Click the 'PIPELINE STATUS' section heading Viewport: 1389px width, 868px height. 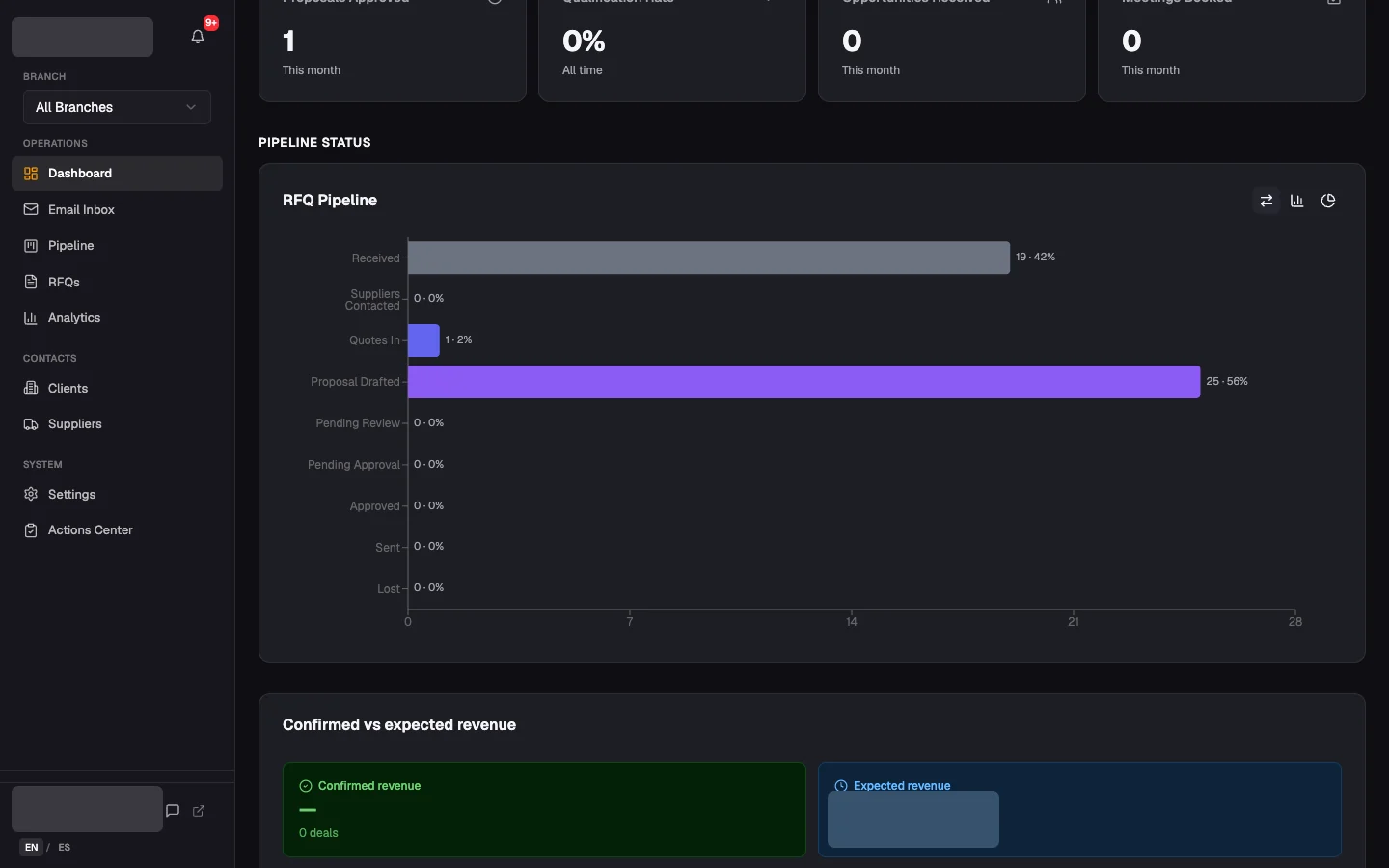[x=314, y=142]
